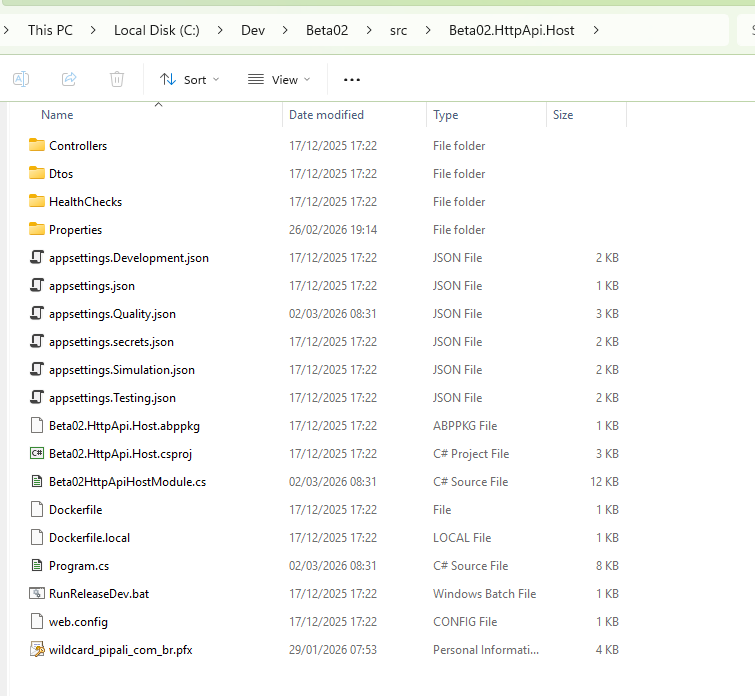Open the View dropdown menu
755x696 pixels.
279,79
